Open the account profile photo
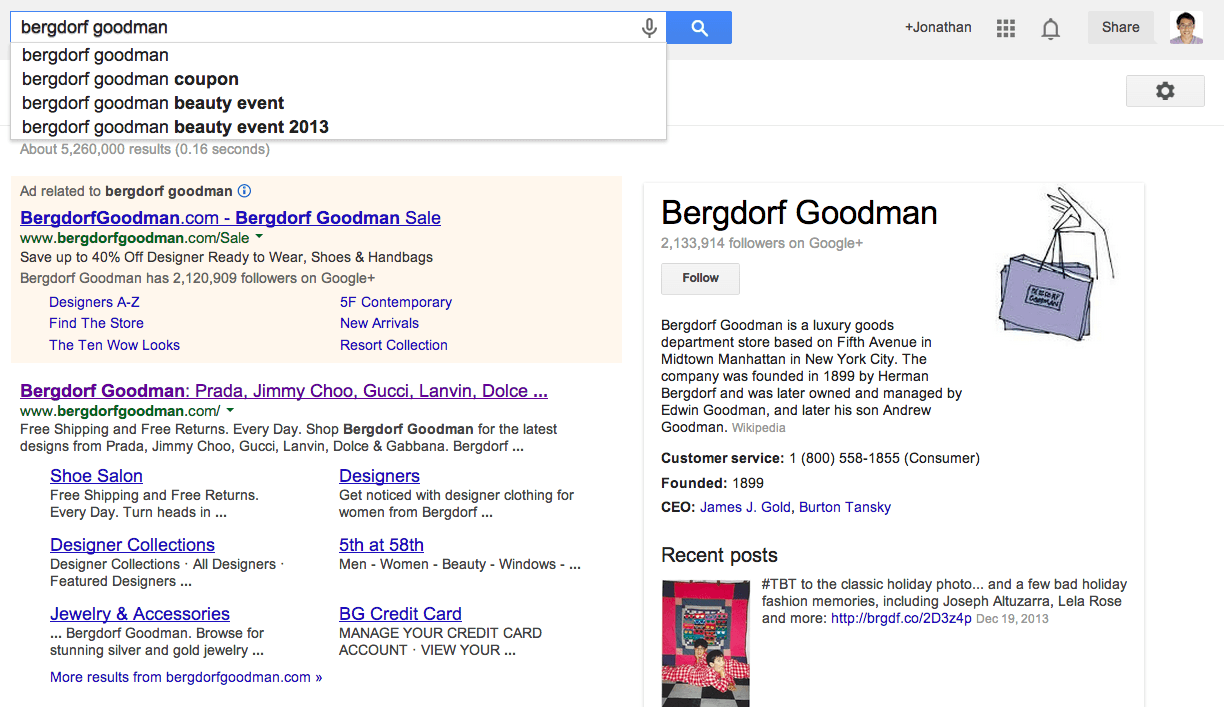Image resolution: width=1224 pixels, height=707 pixels. click(1187, 27)
